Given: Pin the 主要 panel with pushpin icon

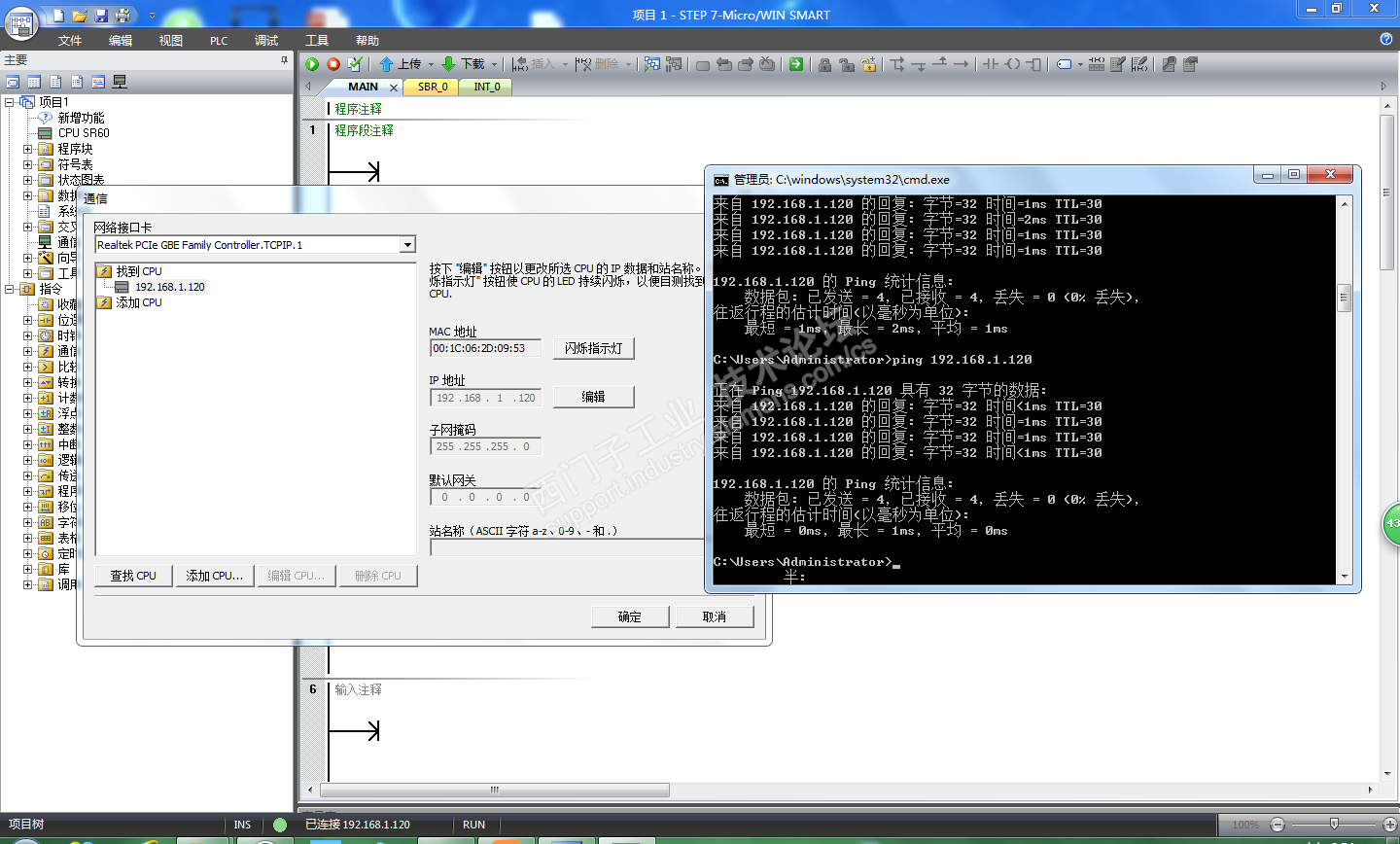Looking at the screenshot, I should click(284, 60).
